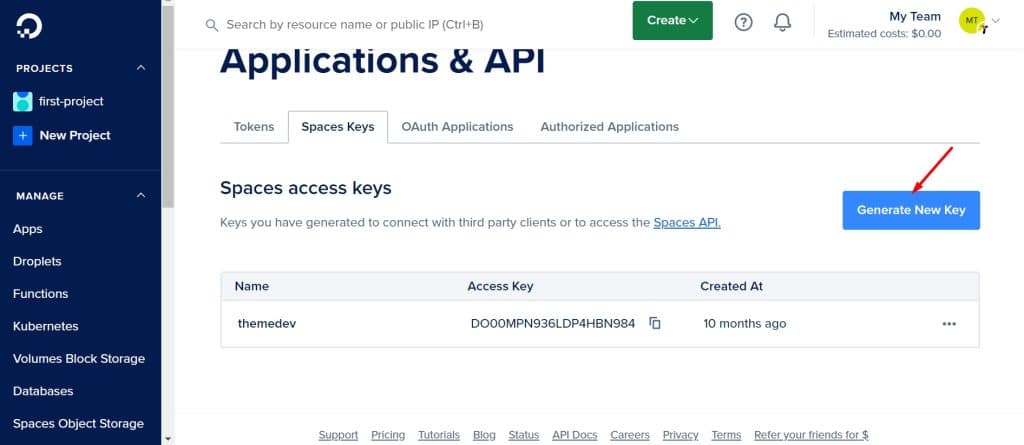Click the Access Key column header

500,286
